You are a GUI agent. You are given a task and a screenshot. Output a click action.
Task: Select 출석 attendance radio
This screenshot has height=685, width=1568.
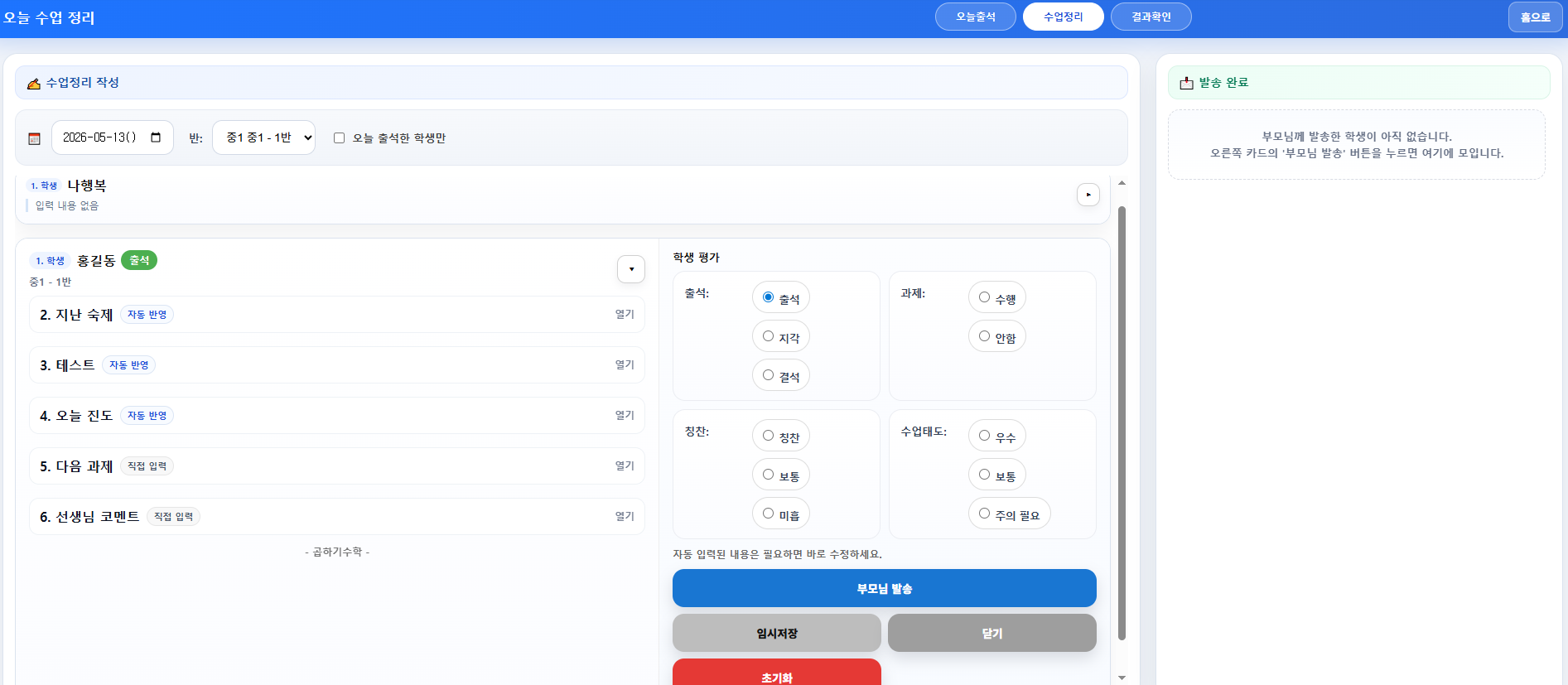coord(768,297)
